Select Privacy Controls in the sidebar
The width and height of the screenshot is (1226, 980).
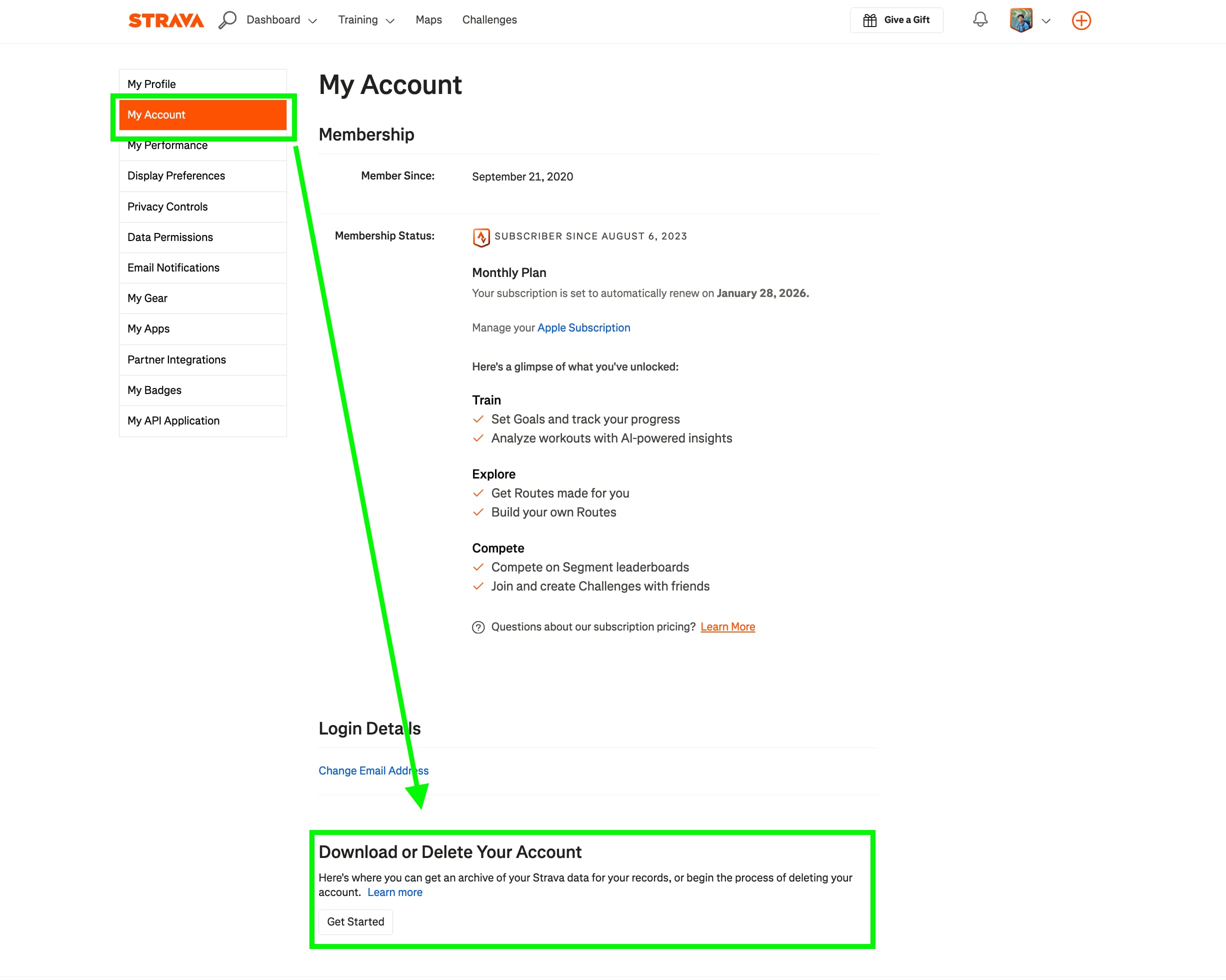click(x=167, y=206)
